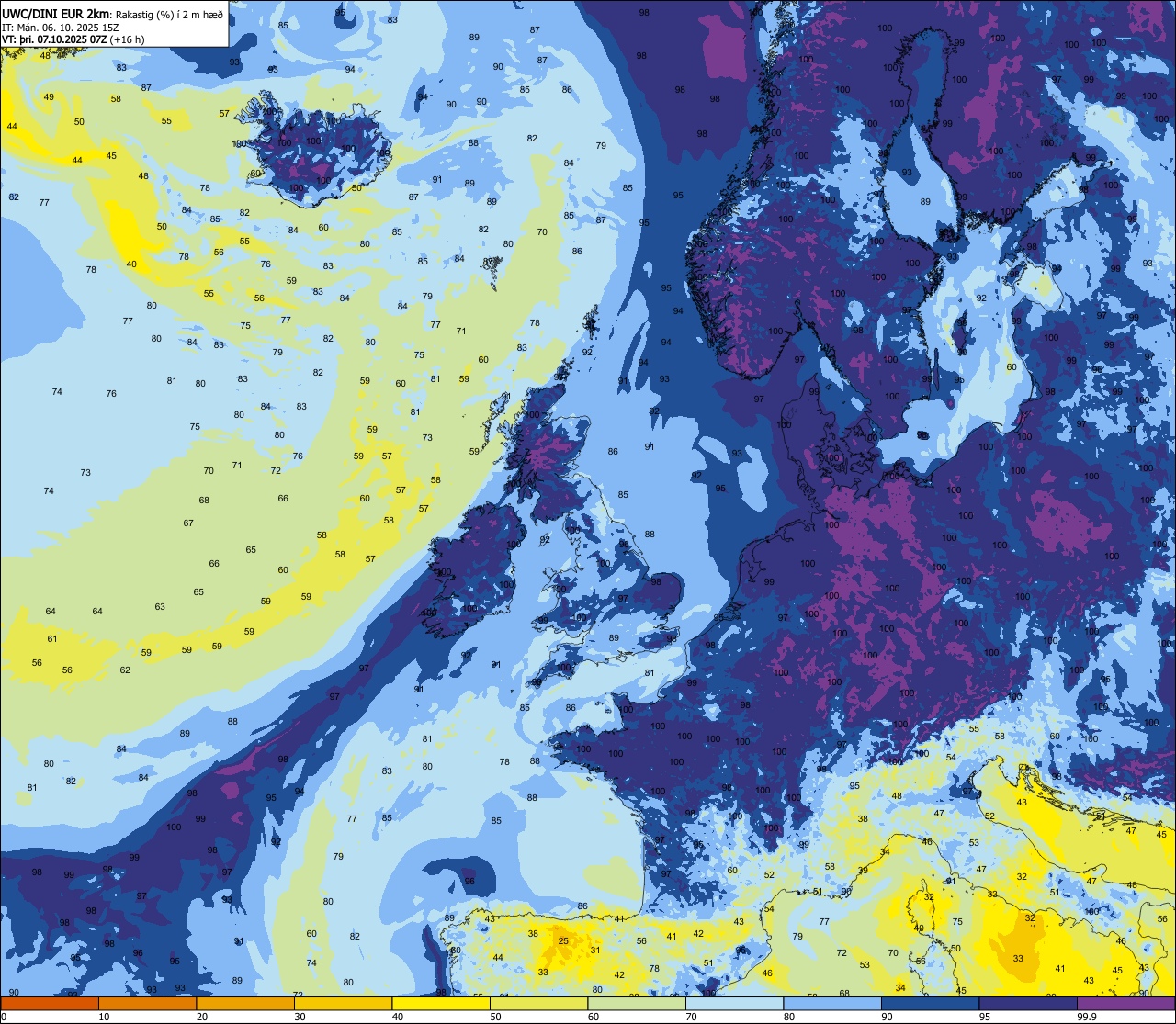The height and width of the screenshot is (1024, 1176).
Task: Click the 10–20% orange legend swatch
Action: coord(147,1004)
